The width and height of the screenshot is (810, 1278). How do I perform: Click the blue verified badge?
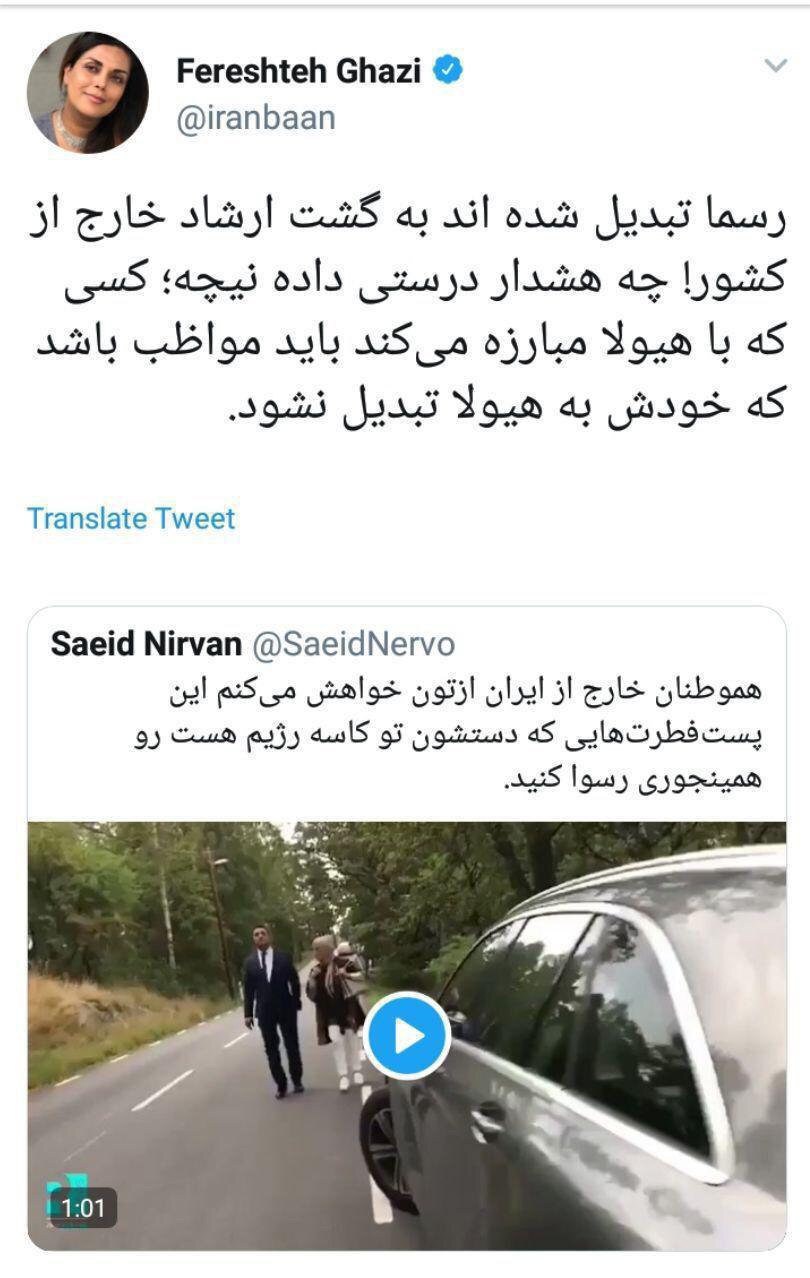(450, 70)
